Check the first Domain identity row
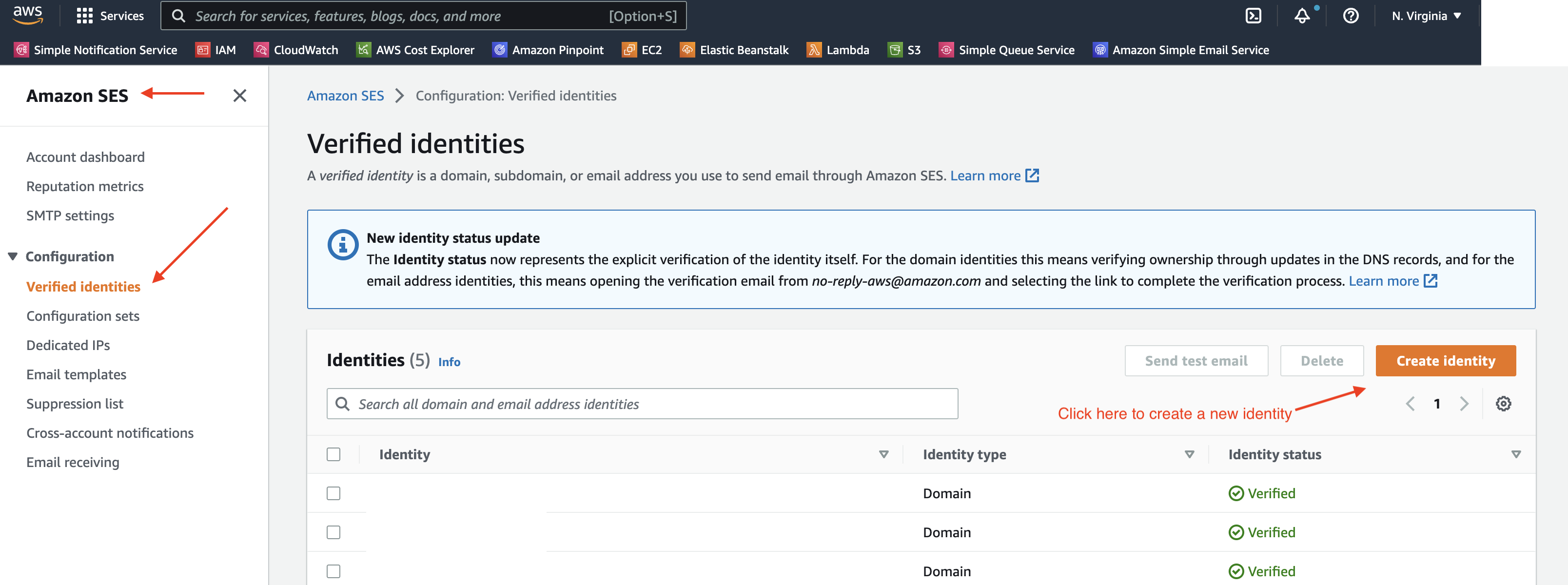The height and width of the screenshot is (585, 1568). click(x=333, y=493)
